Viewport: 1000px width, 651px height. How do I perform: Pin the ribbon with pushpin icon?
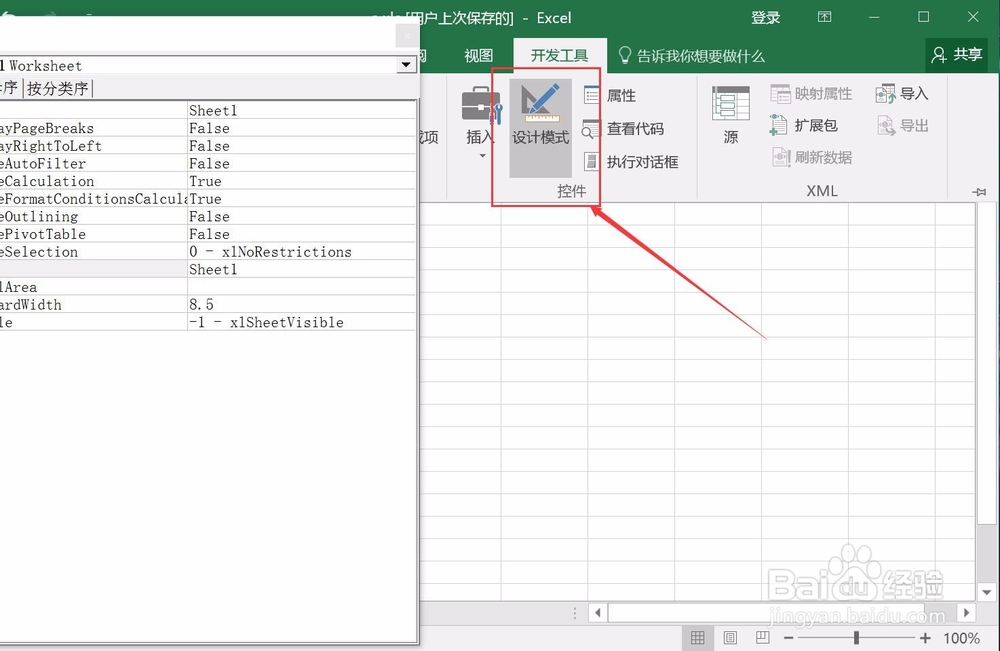[x=979, y=191]
